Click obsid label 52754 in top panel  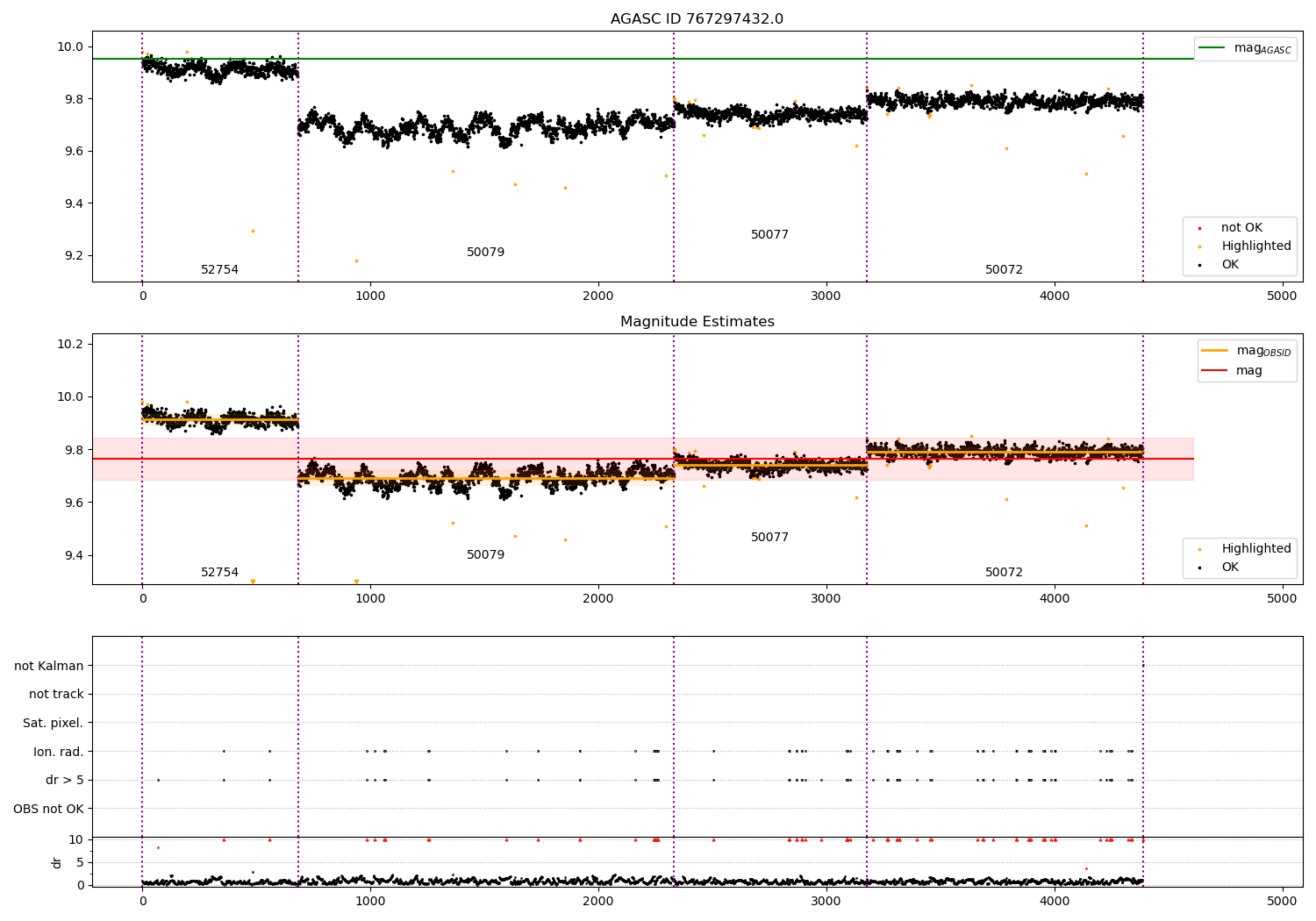pyautogui.click(x=219, y=270)
